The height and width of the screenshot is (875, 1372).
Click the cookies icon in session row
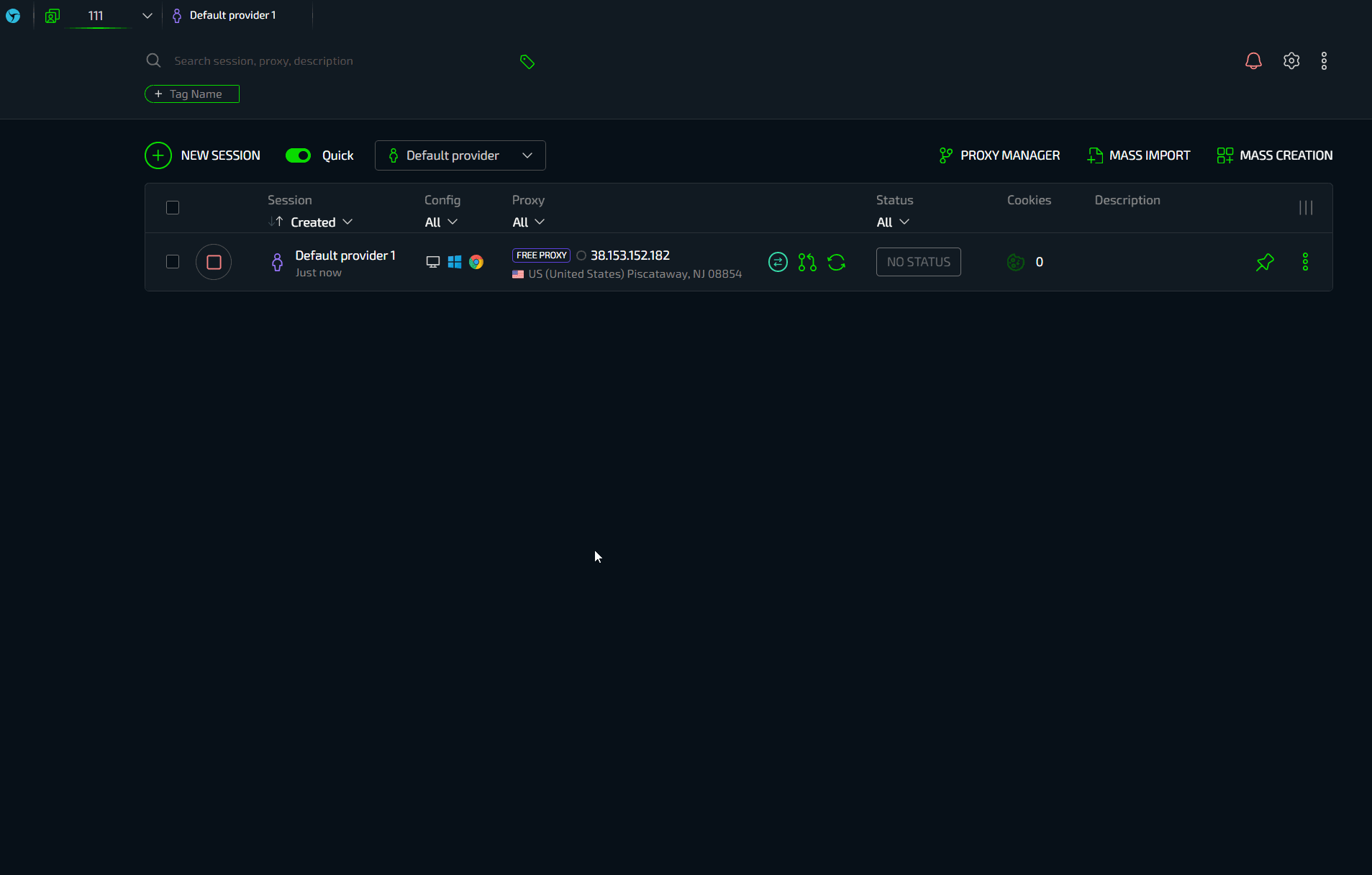click(1015, 262)
